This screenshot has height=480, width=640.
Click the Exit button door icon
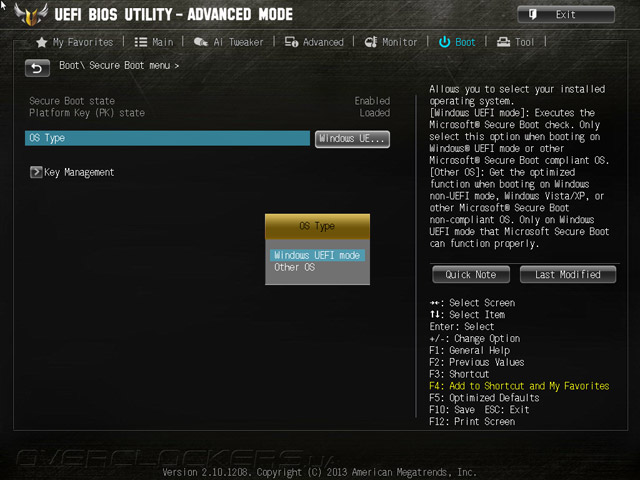532,15
